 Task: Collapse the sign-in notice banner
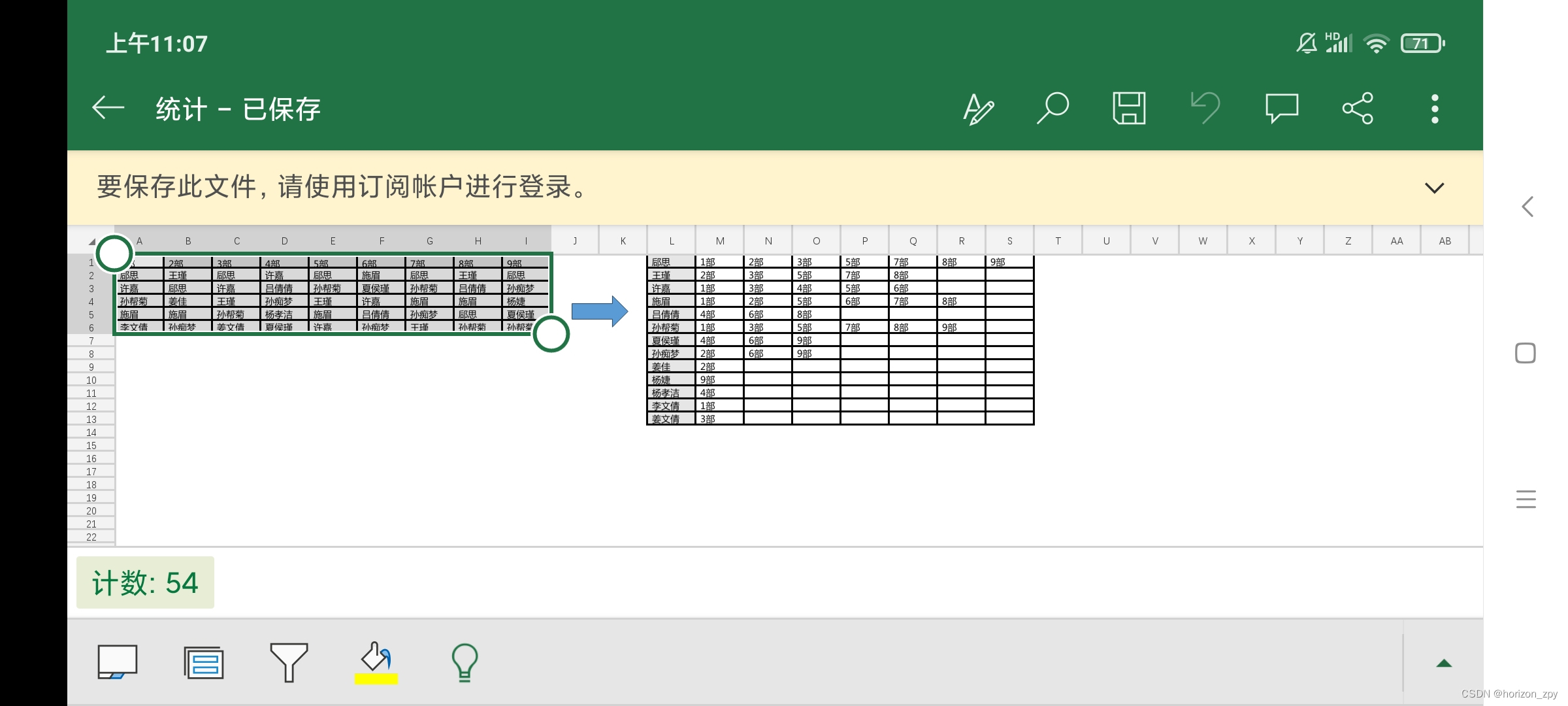[1434, 188]
